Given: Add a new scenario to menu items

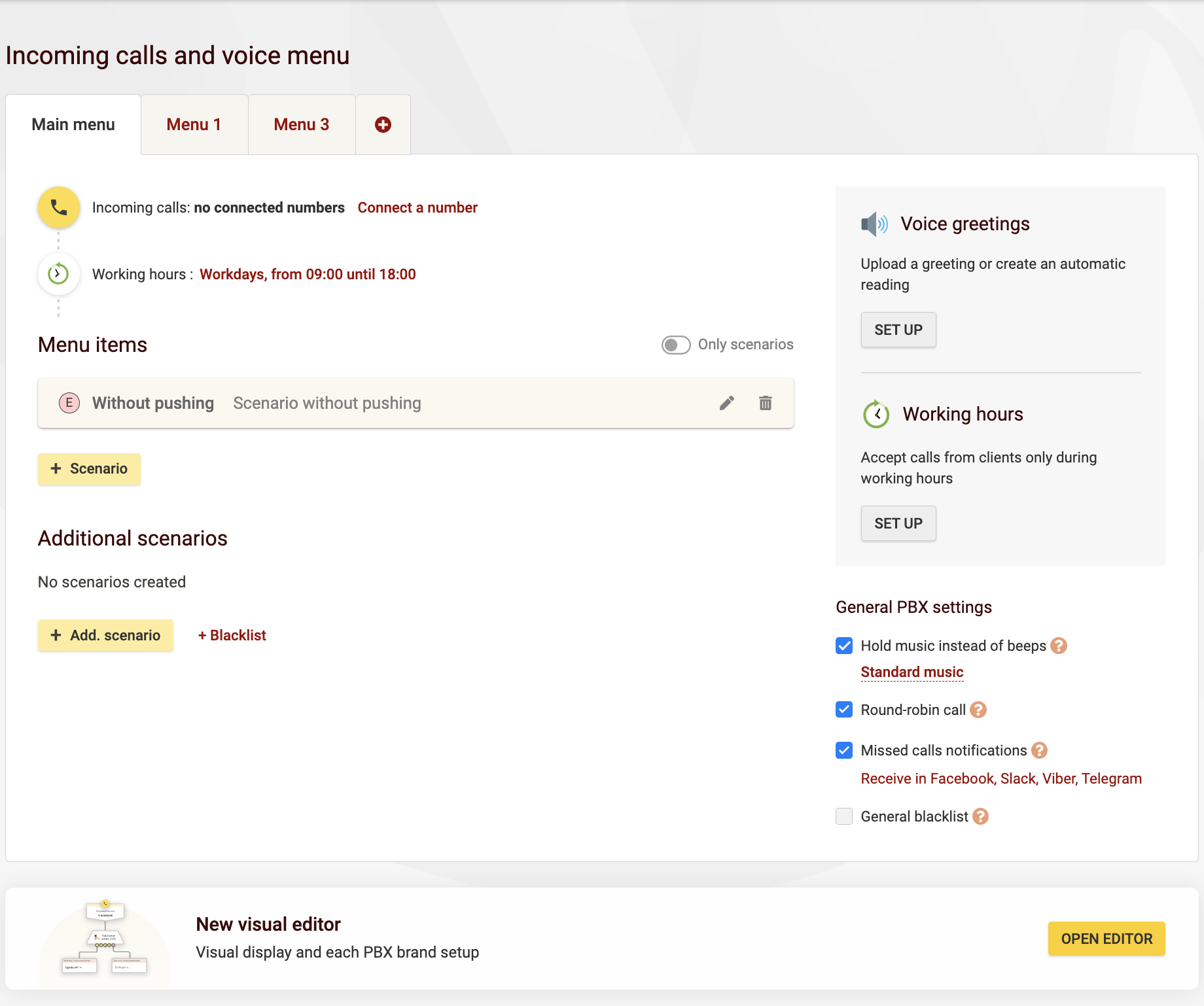Looking at the screenshot, I should 89,469.
